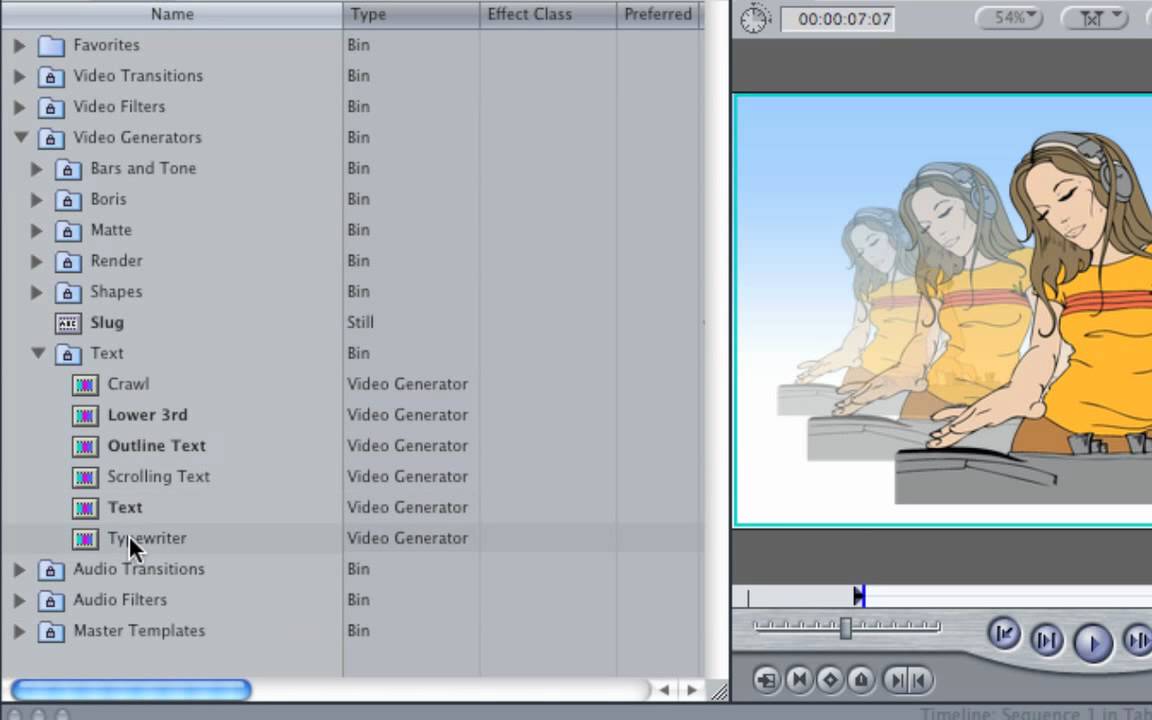
Task: Collapse the Video Generators bin
Action: (x=21, y=137)
